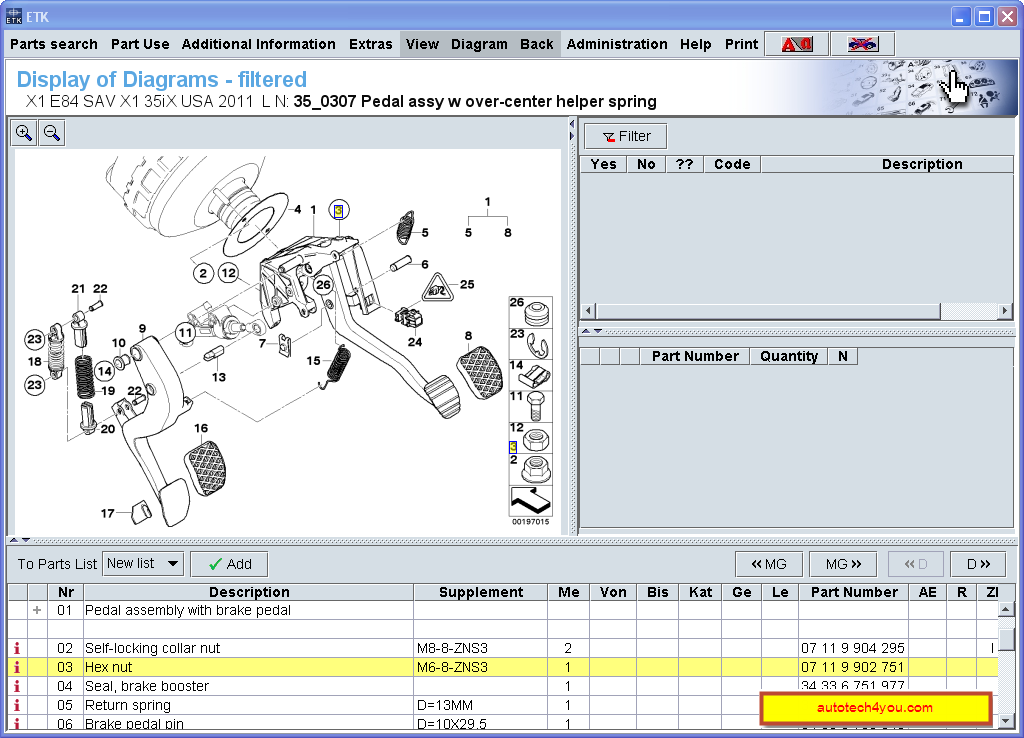This screenshot has height=738, width=1024.
Task: Go to next diagram D»
Action: click(979, 564)
